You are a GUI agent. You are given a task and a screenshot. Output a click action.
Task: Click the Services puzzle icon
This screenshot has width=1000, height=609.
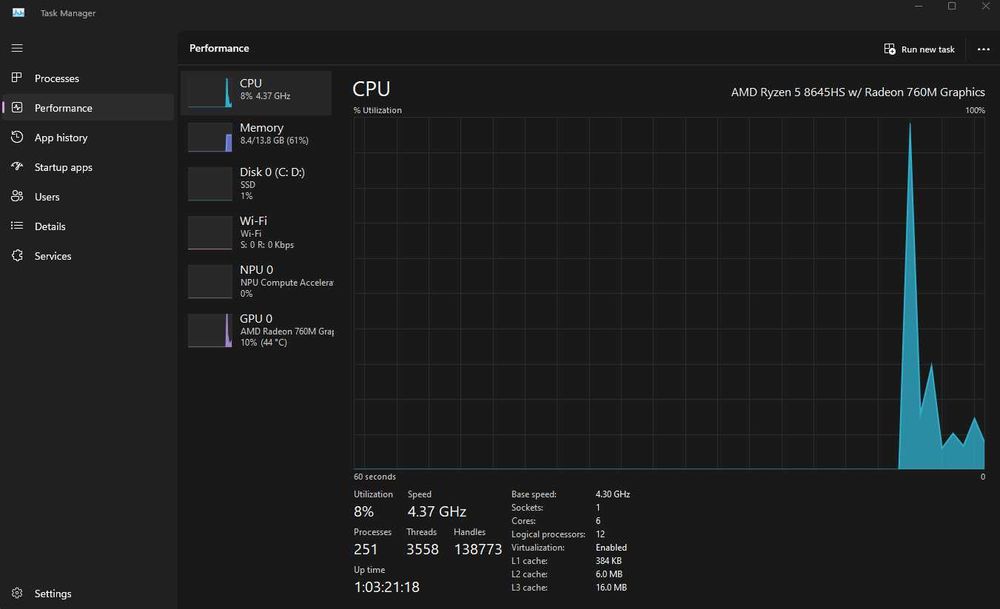tap(17, 256)
